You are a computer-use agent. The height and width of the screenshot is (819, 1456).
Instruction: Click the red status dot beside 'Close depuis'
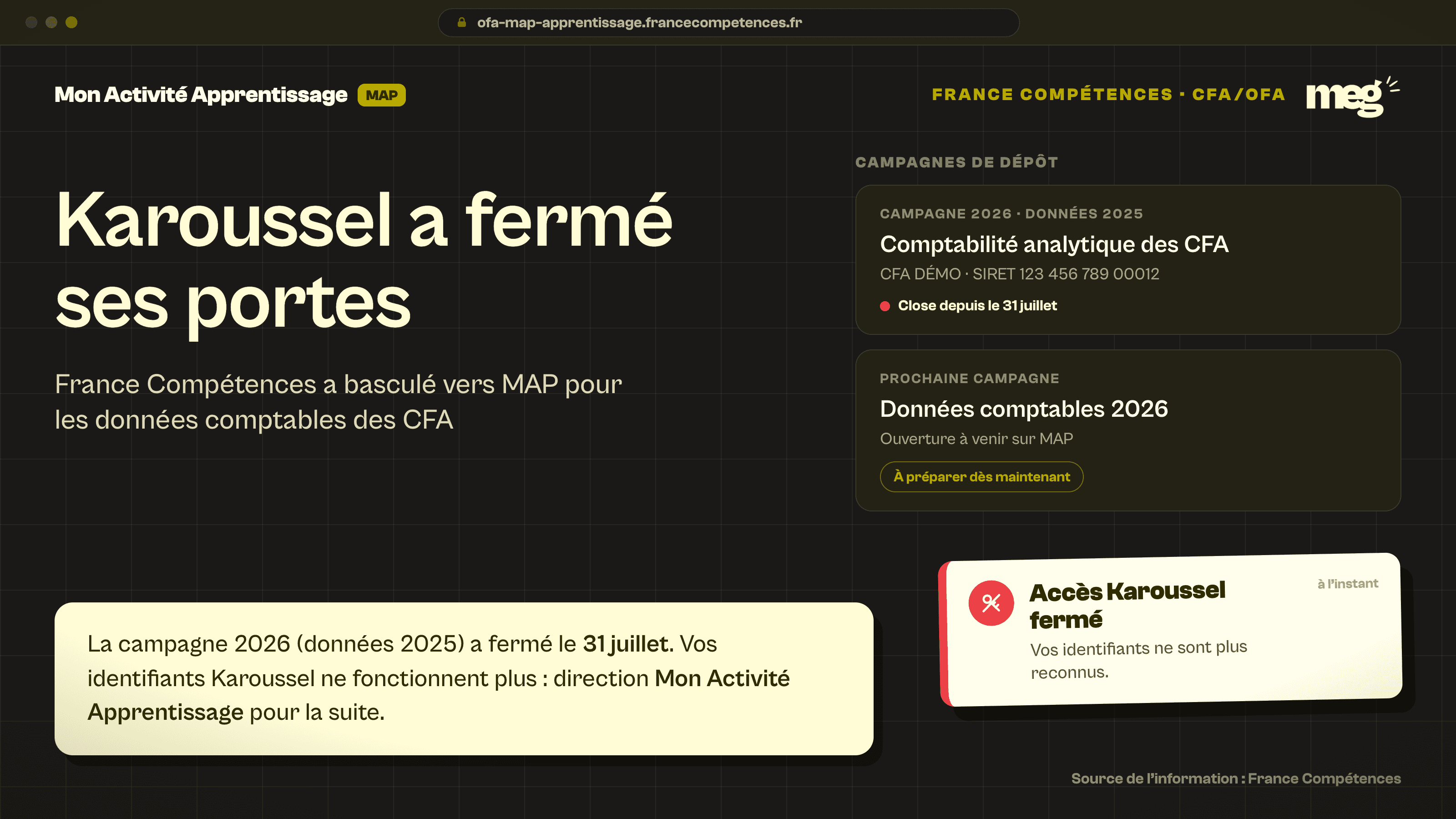885,306
